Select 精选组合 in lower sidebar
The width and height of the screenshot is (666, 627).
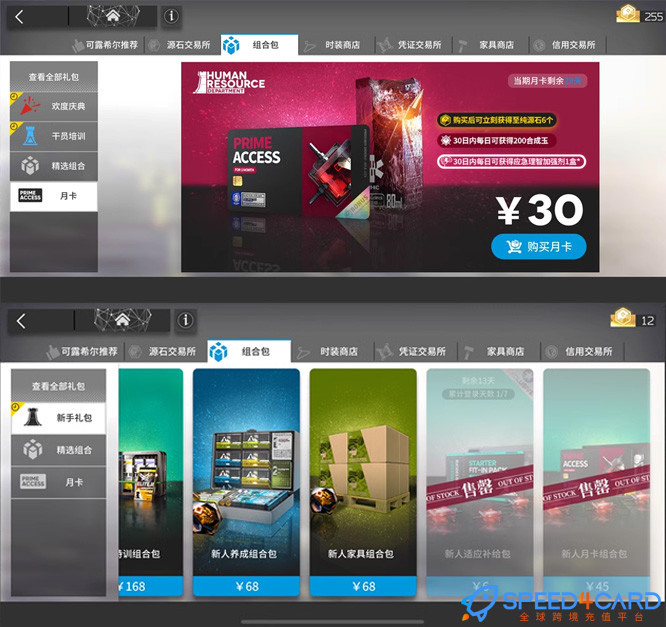(59, 450)
